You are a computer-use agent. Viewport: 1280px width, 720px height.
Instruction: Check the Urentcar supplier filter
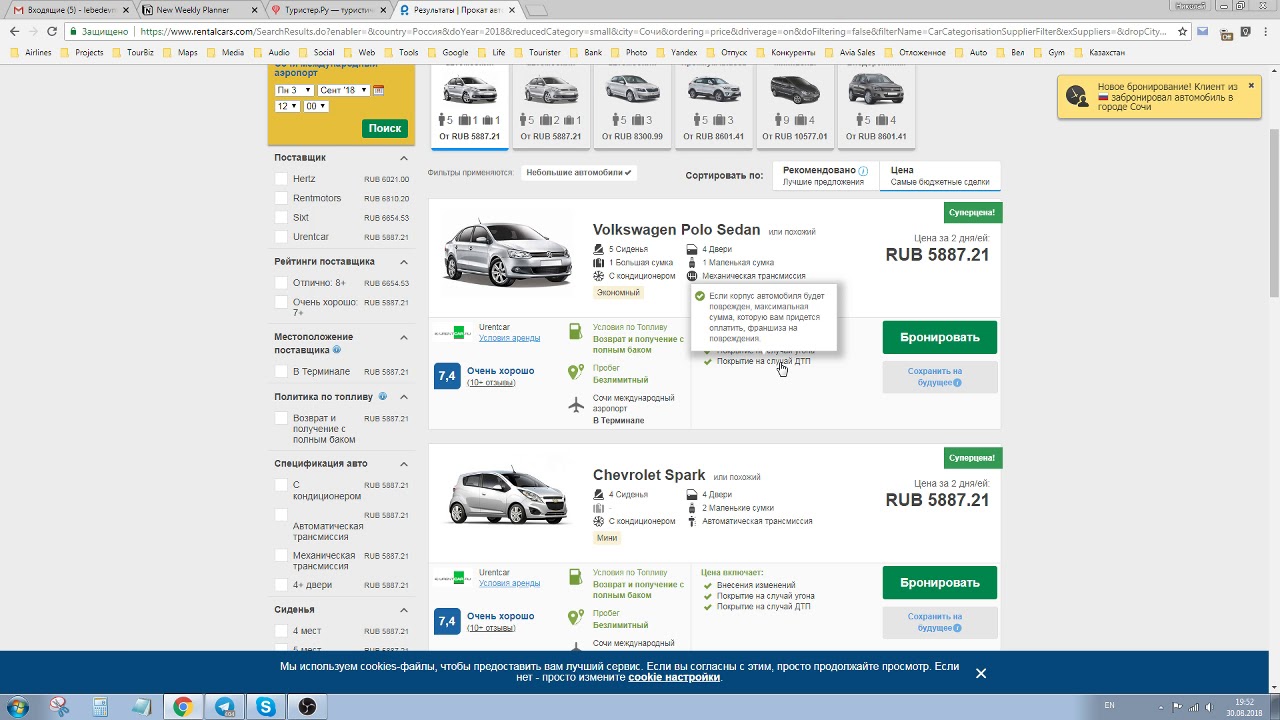[x=281, y=237]
